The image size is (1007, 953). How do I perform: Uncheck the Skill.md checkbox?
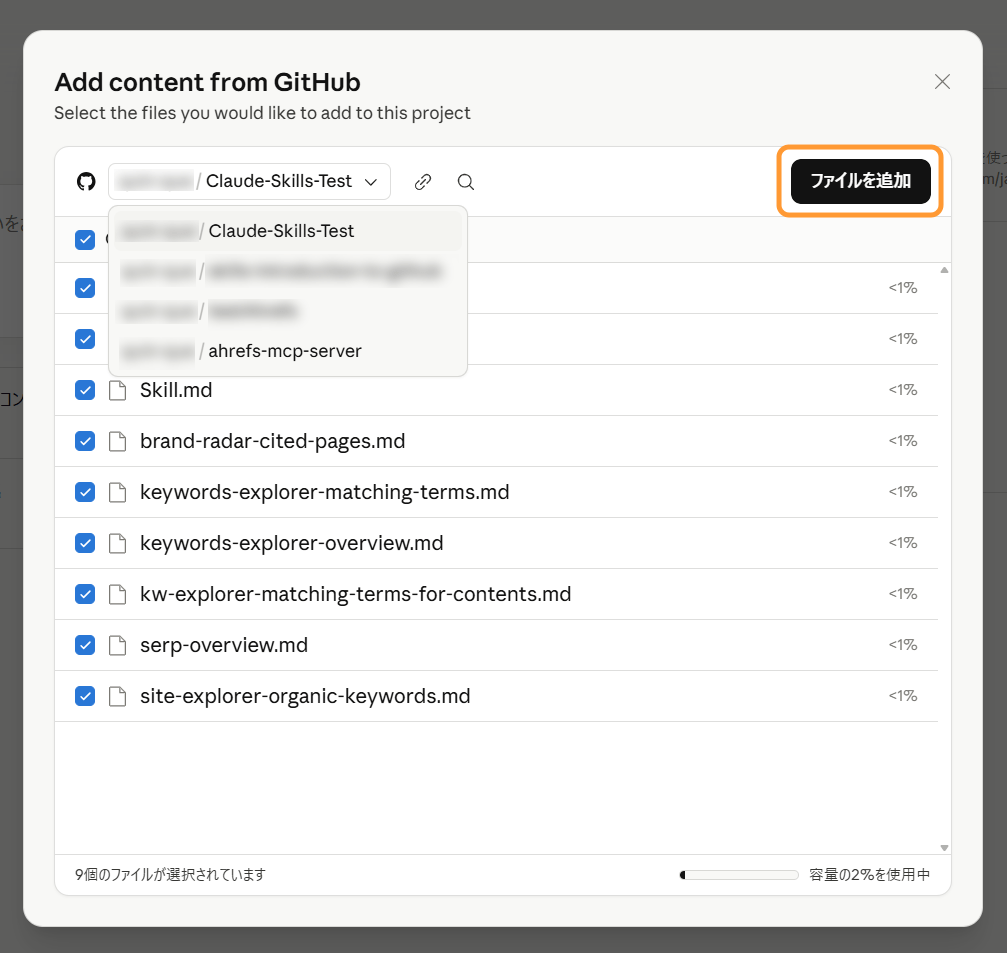[85, 390]
